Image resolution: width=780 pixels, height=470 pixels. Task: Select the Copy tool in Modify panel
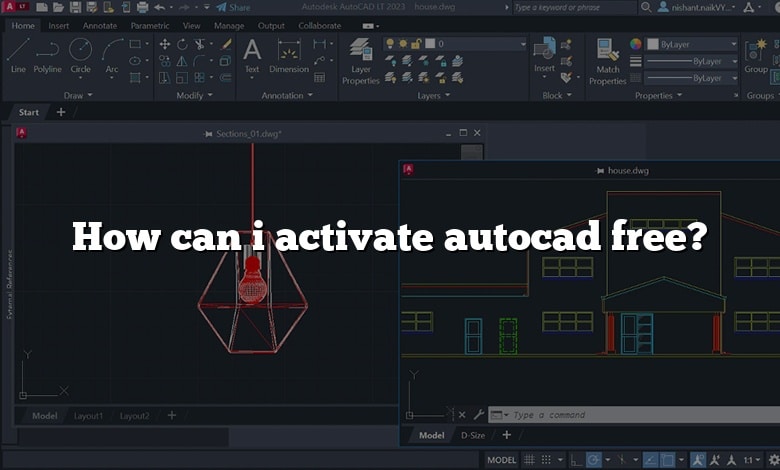pyautogui.click(x=165, y=61)
